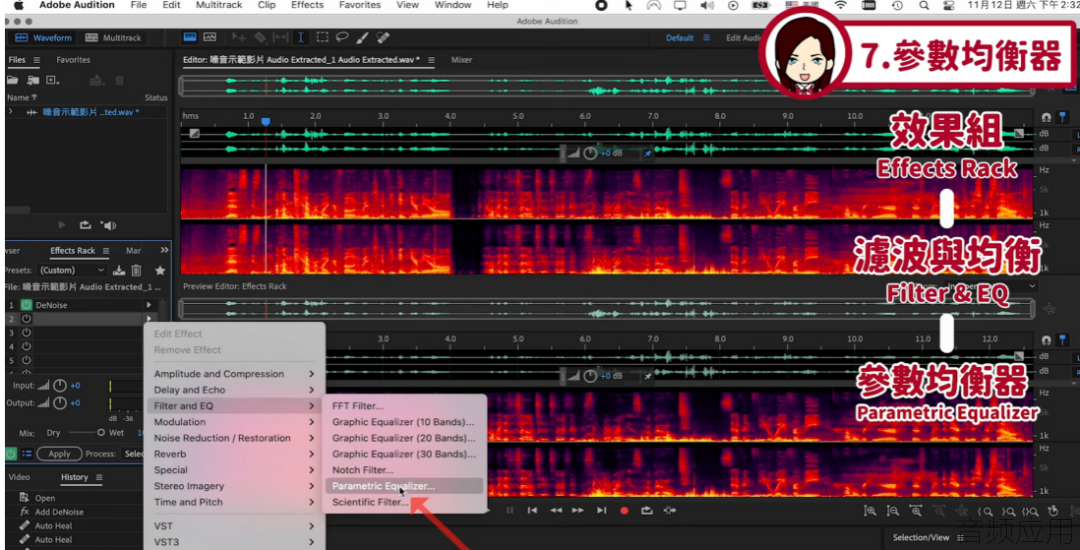The width and height of the screenshot is (1080, 550).
Task: Zoom in at in point
Action: pyautogui.click(x=986, y=511)
